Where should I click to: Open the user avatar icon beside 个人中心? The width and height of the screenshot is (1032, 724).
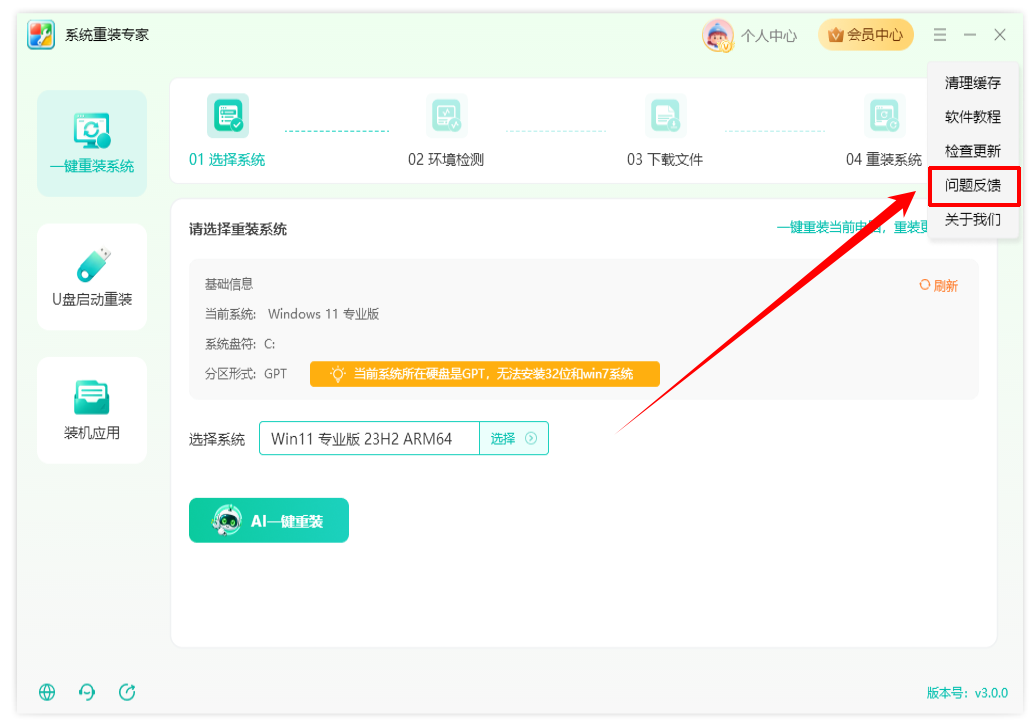[x=717, y=36]
